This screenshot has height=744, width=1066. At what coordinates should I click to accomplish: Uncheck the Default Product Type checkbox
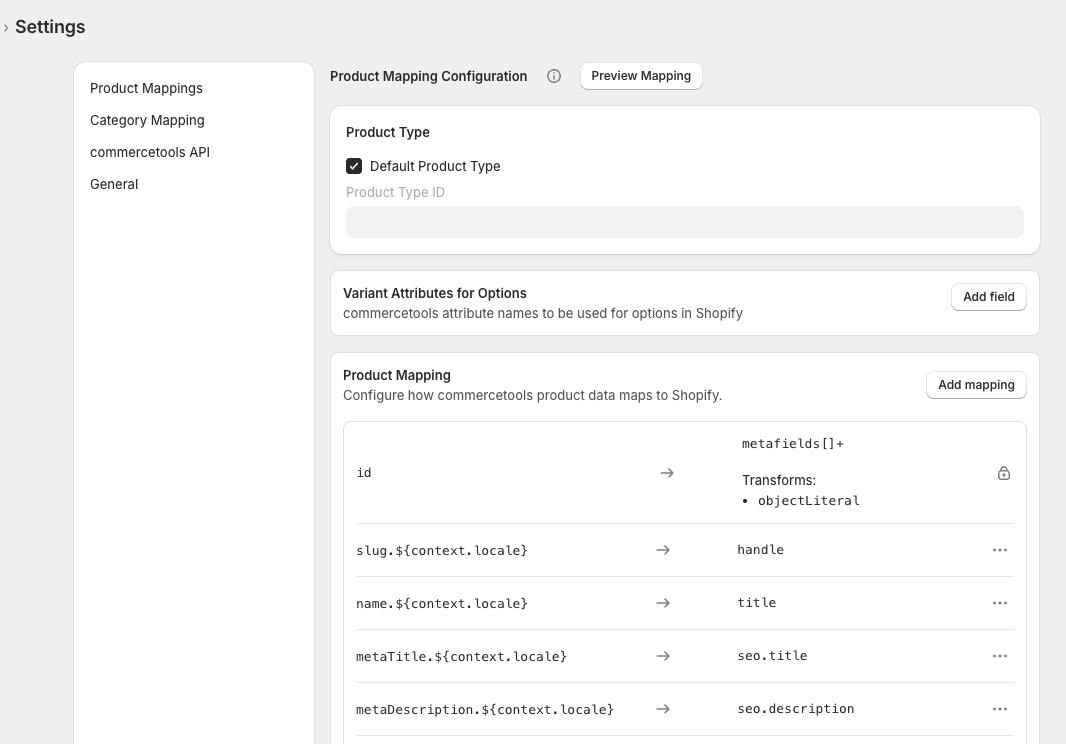point(354,166)
